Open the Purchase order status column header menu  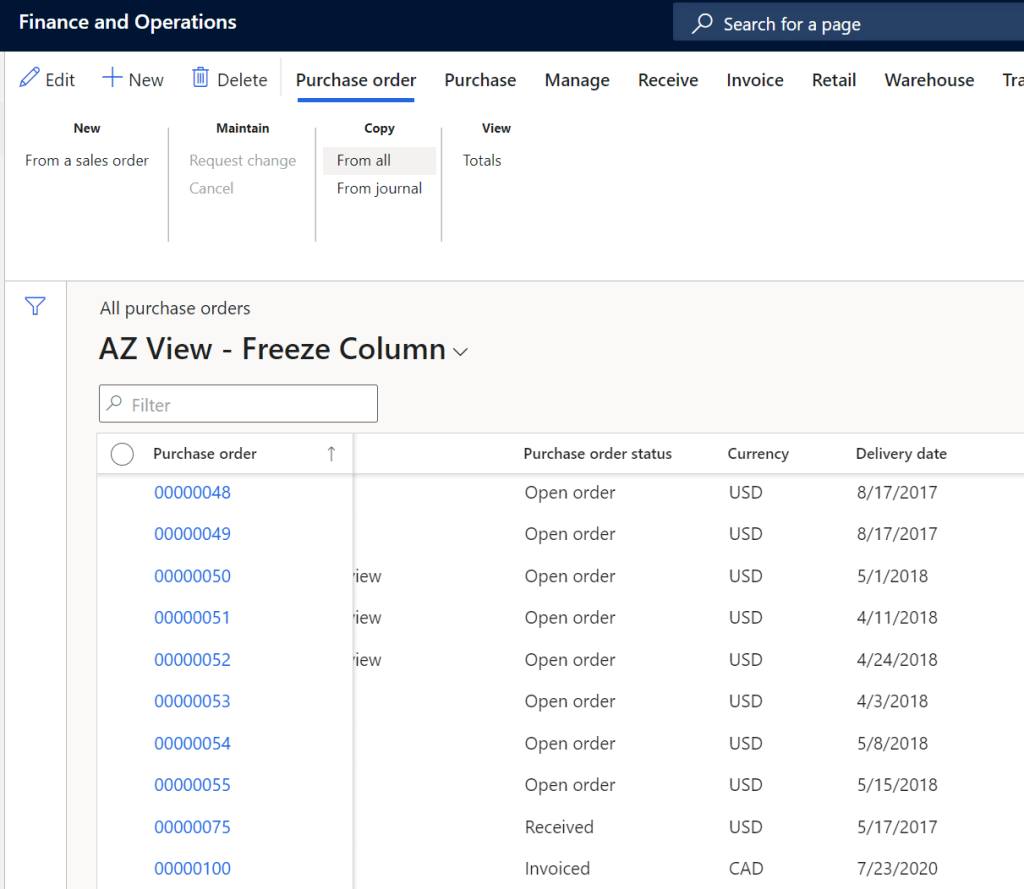pyautogui.click(x=597, y=454)
